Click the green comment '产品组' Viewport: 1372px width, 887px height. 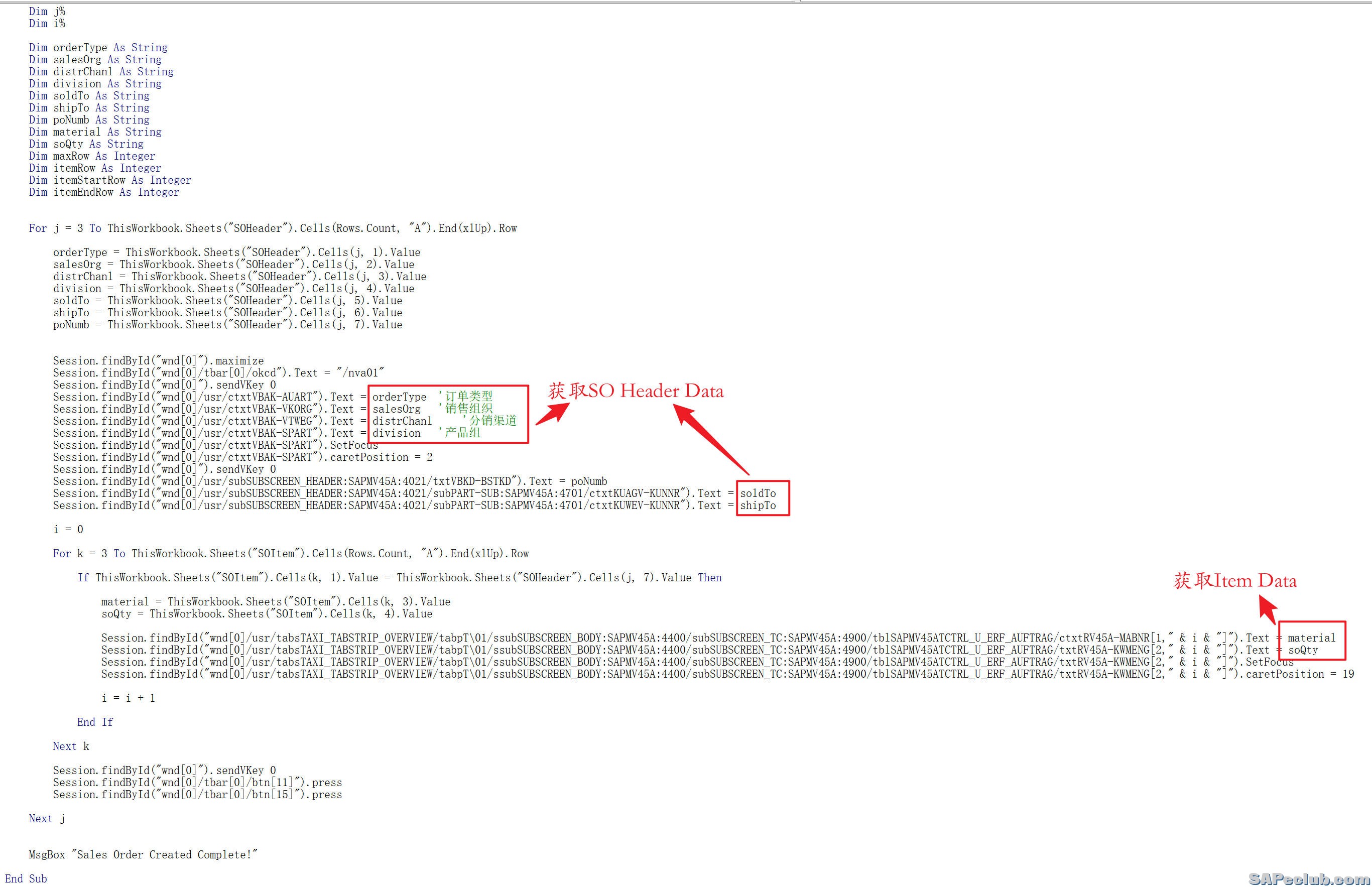462,433
